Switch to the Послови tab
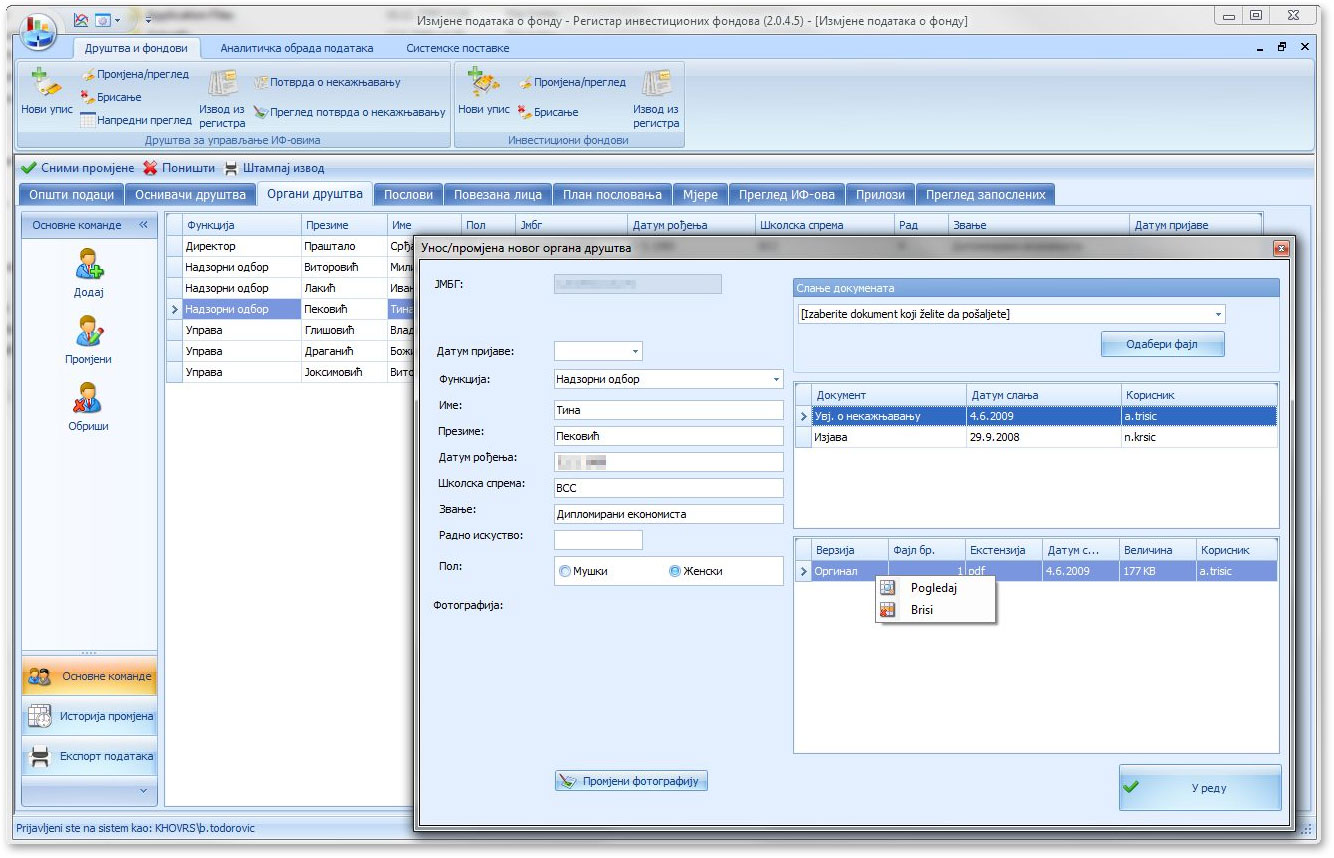The image size is (1334, 858). click(x=408, y=195)
